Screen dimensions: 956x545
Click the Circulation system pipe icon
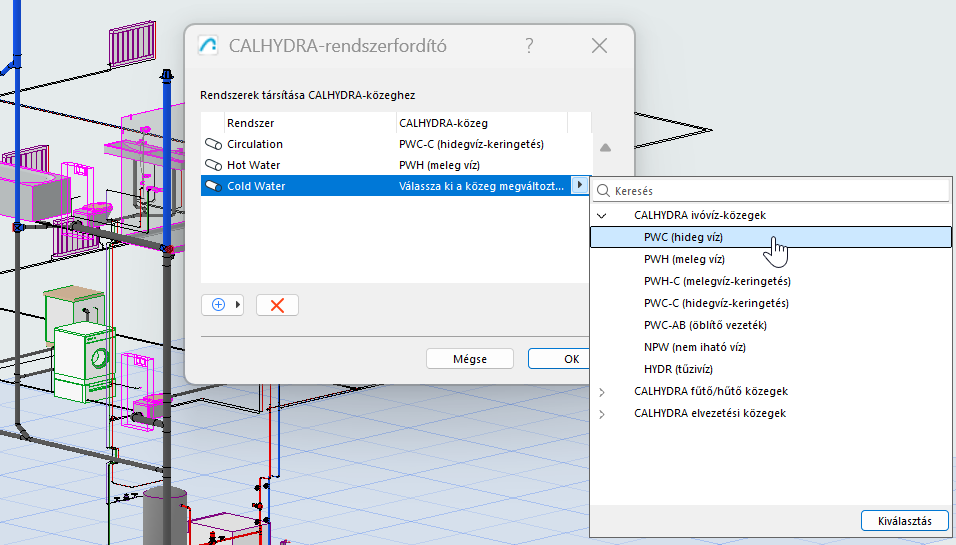click(x=212, y=144)
